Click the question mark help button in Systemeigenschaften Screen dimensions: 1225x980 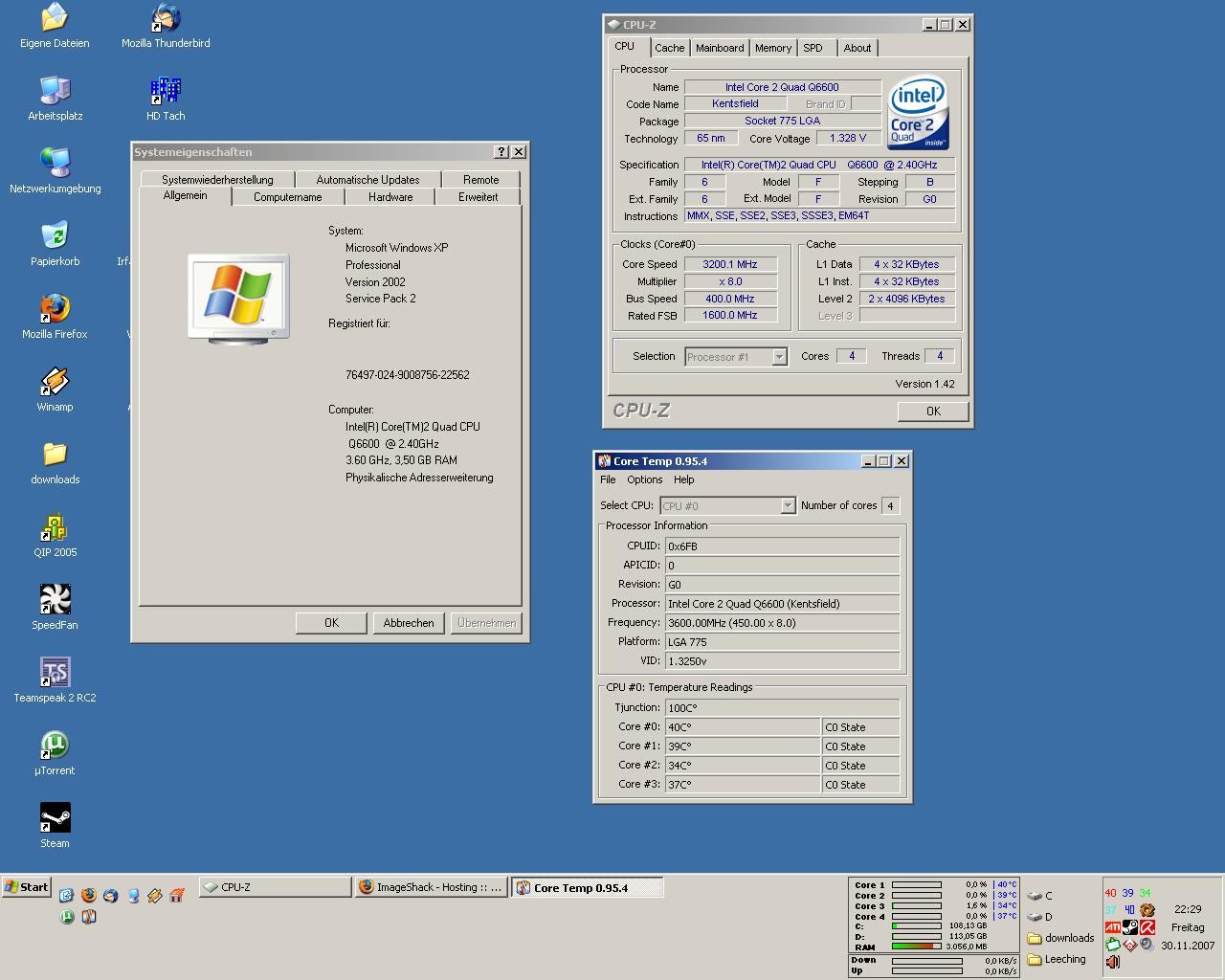click(501, 152)
